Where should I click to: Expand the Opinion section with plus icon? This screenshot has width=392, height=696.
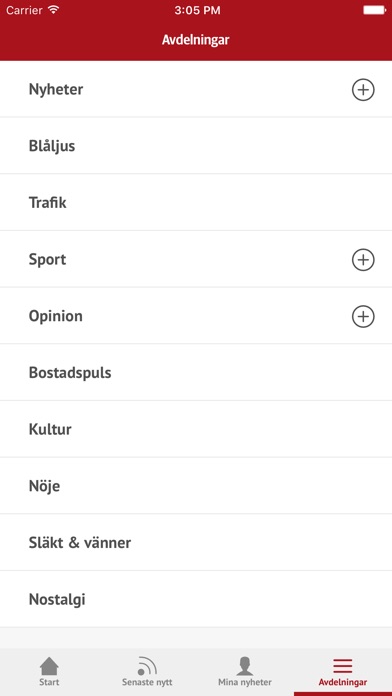click(363, 316)
